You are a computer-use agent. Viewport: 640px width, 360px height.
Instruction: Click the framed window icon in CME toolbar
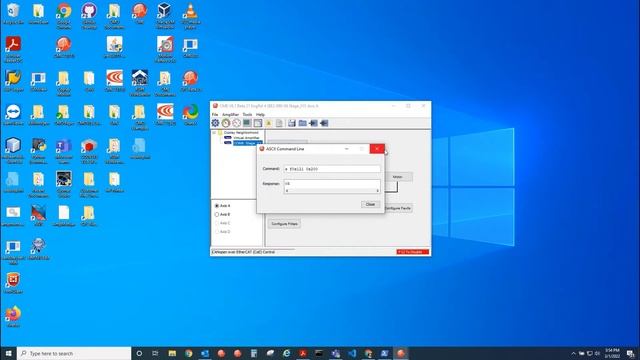(x=258, y=123)
